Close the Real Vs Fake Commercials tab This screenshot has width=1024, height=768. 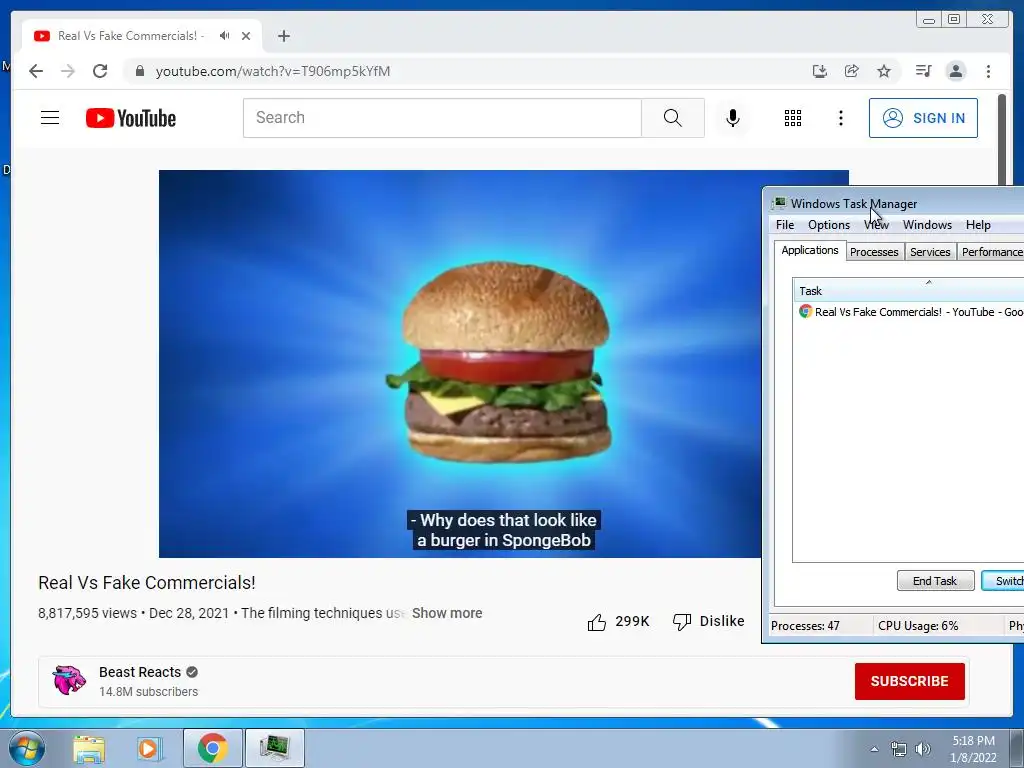click(x=246, y=36)
